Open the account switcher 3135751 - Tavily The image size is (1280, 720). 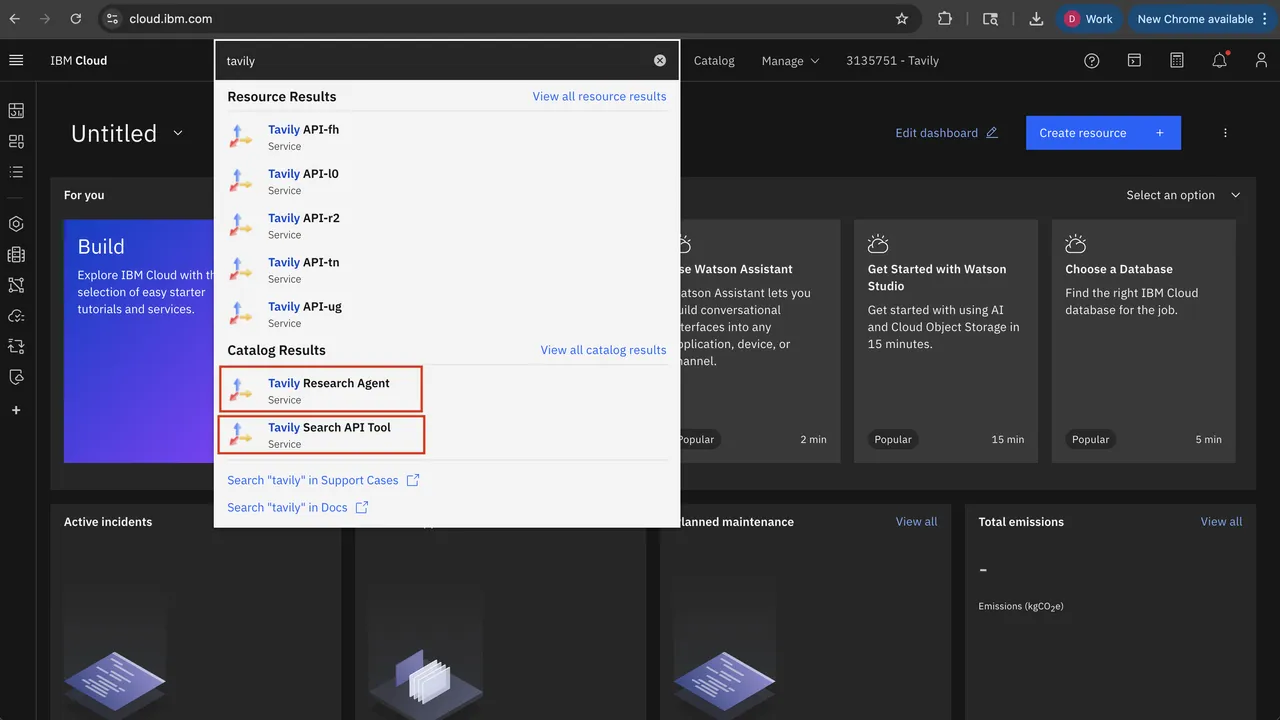point(892,60)
